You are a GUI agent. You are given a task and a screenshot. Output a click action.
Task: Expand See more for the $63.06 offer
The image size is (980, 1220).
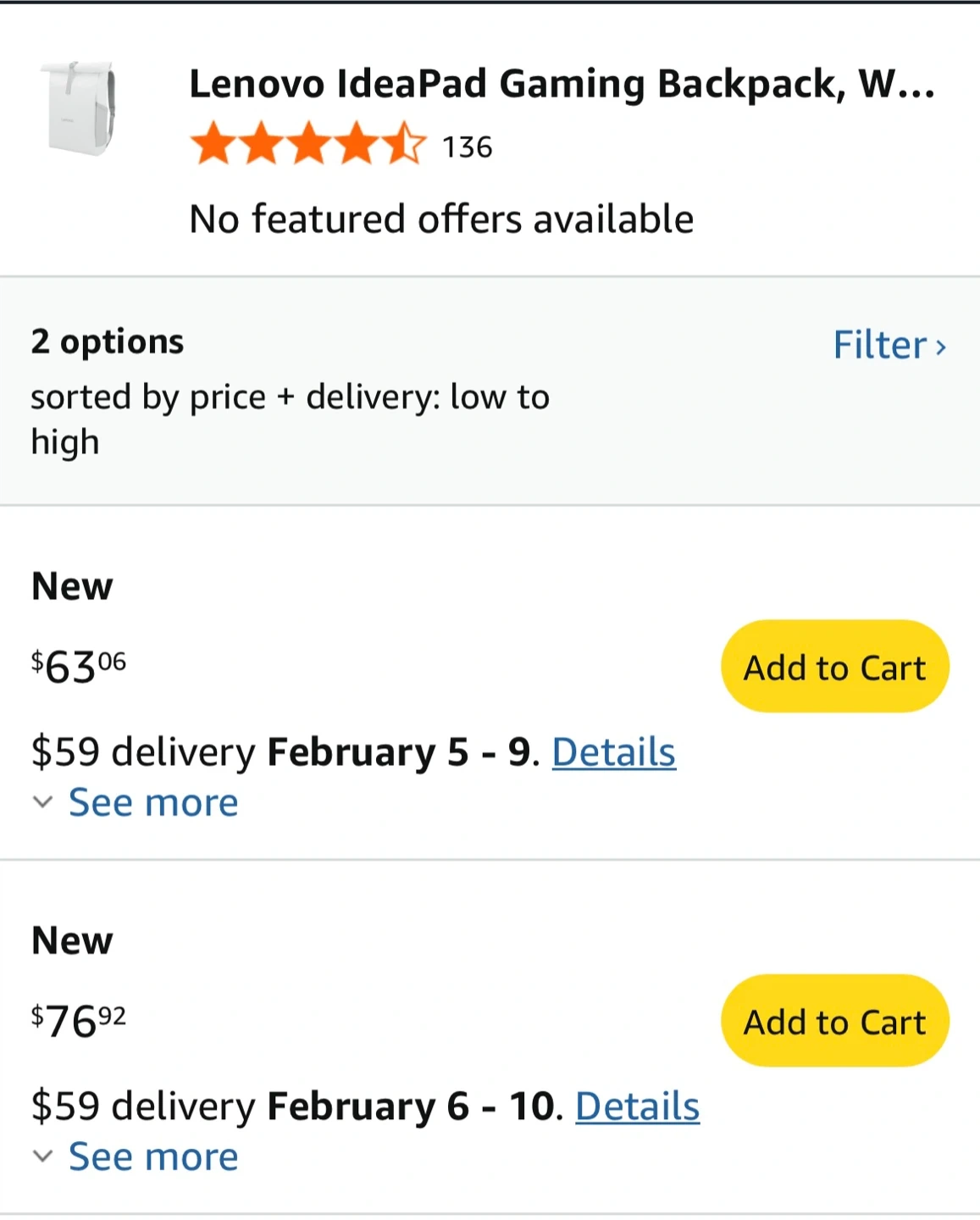[153, 801]
